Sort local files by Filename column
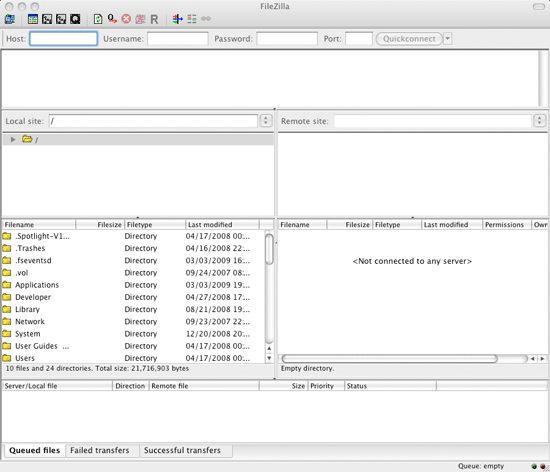Viewport: 550px width, 472px height. [39, 224]
